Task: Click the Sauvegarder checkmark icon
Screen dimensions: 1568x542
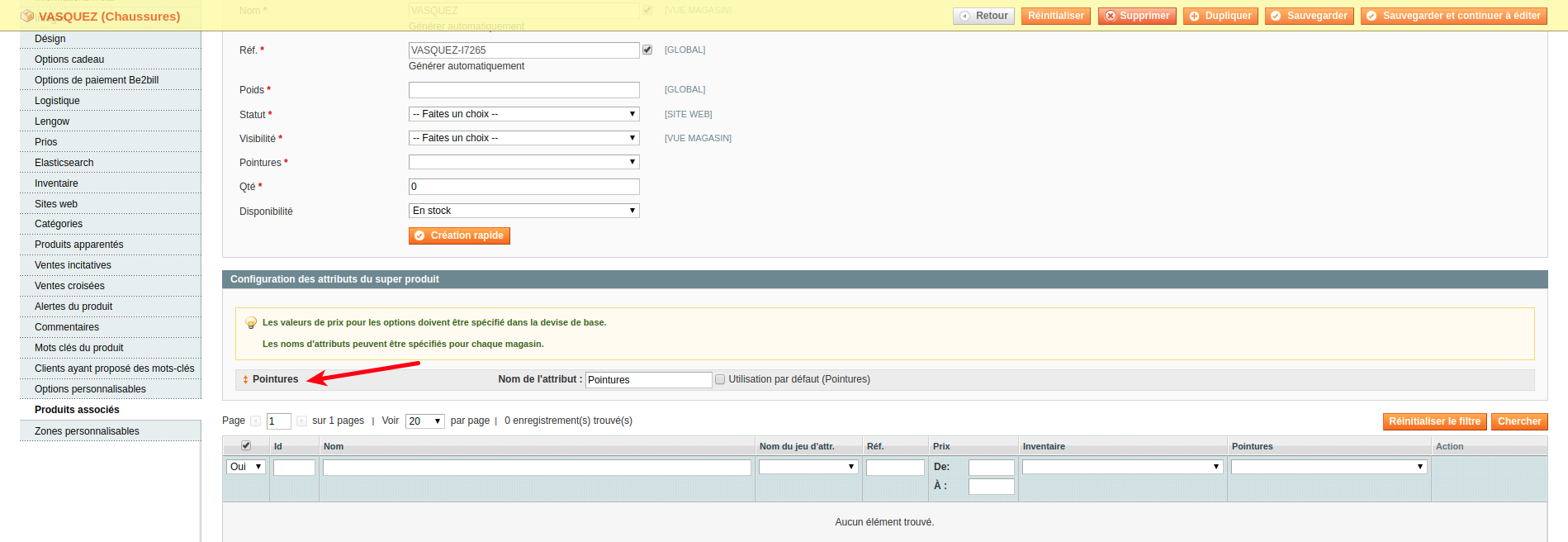Action: point(1276,17)
